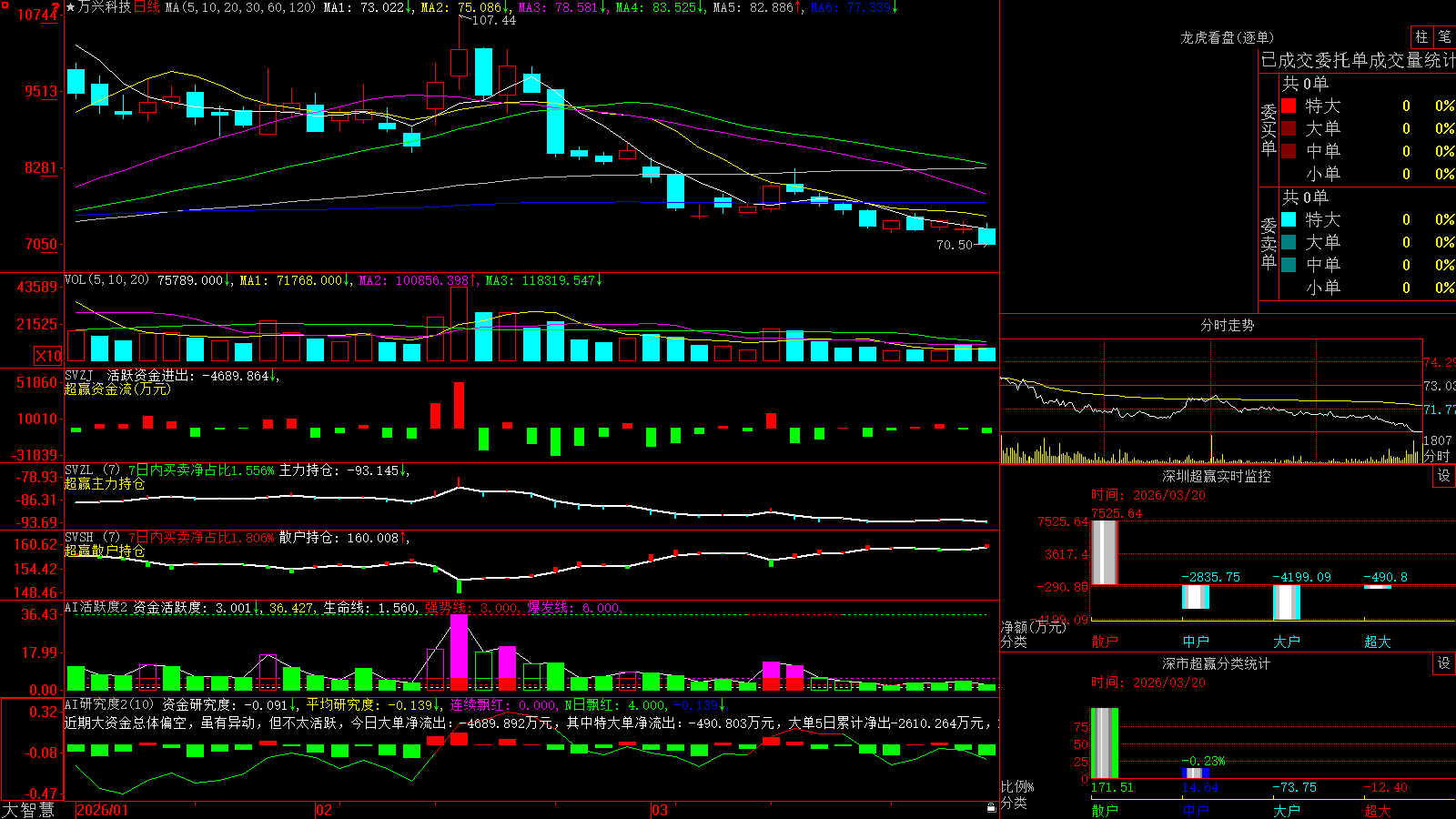Click the 笔 tick-mode button
1456x819 pixels.
click(x=1445, y=37)
